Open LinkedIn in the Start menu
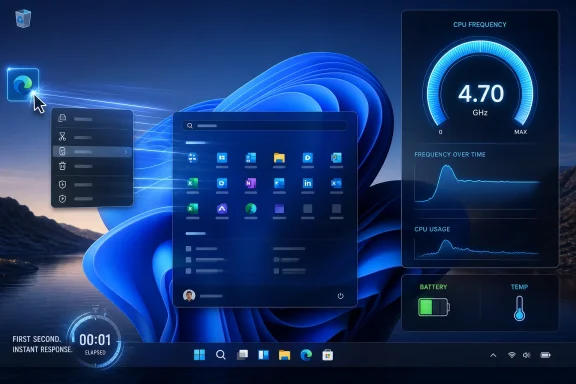Screen dimensions: 576x384 pyautogui.click(x=307, y=183)
